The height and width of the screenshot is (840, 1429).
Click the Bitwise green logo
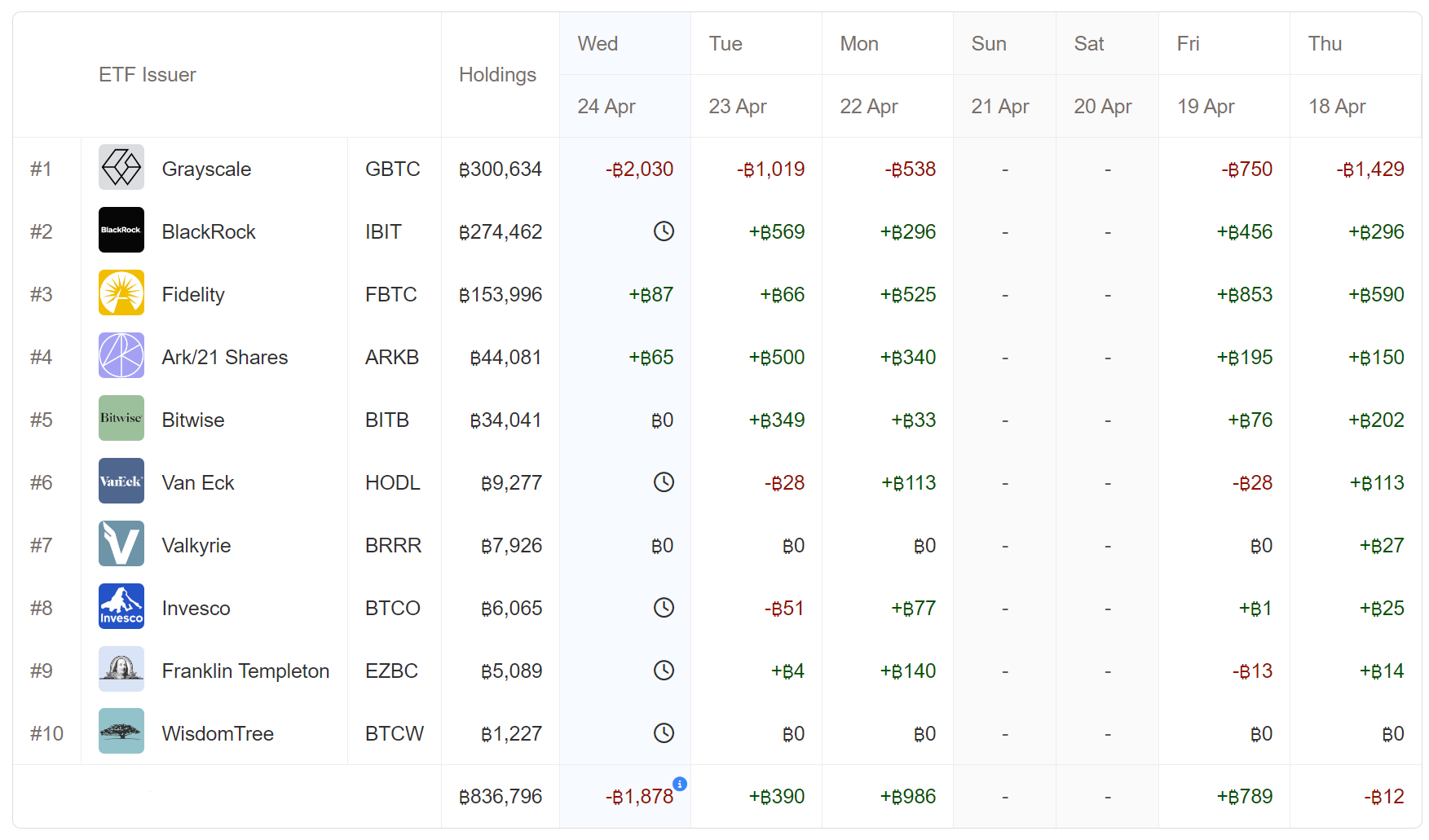[121, 418]
